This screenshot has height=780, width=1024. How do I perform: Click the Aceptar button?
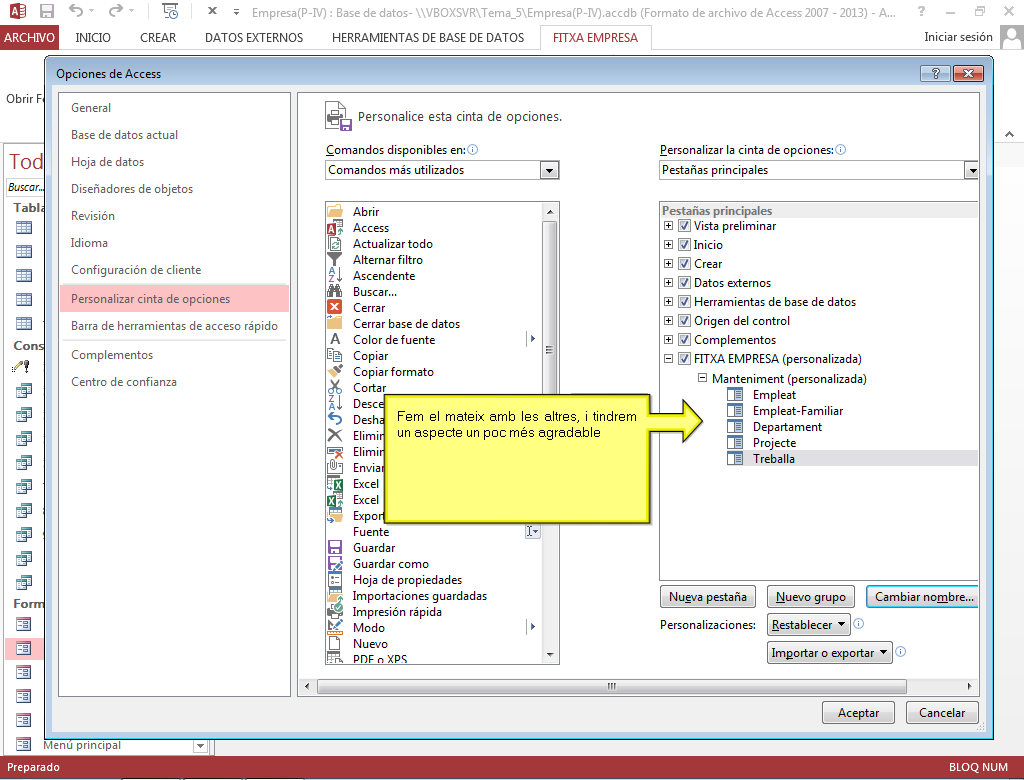coord(858,713)
